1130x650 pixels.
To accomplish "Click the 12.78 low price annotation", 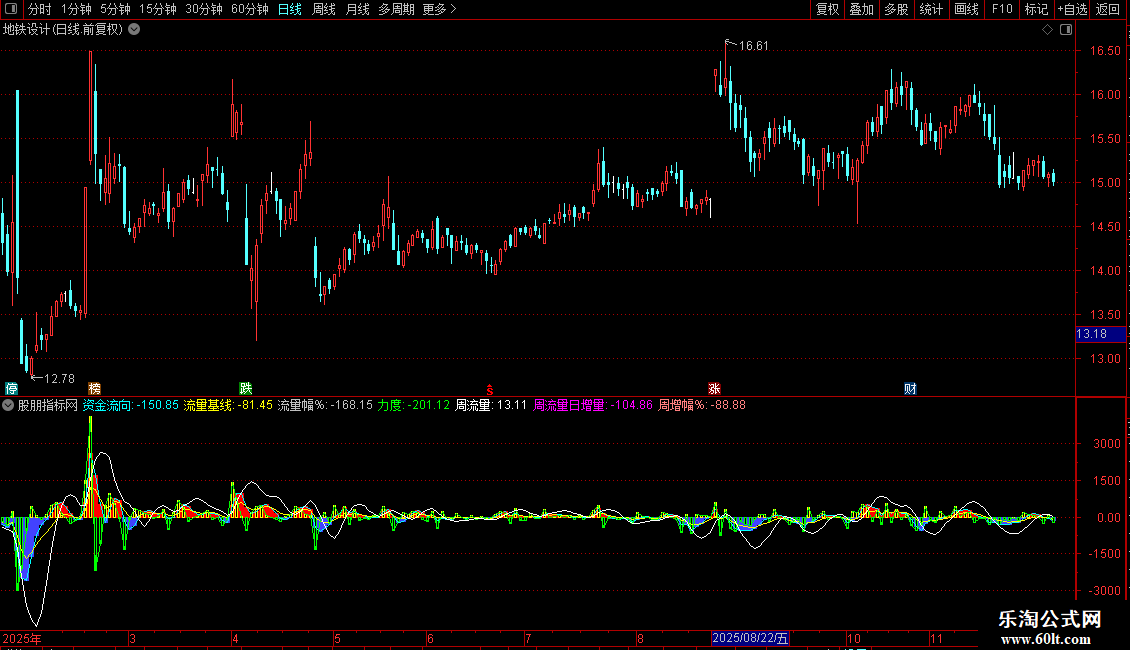I will [x=59, y=378].
